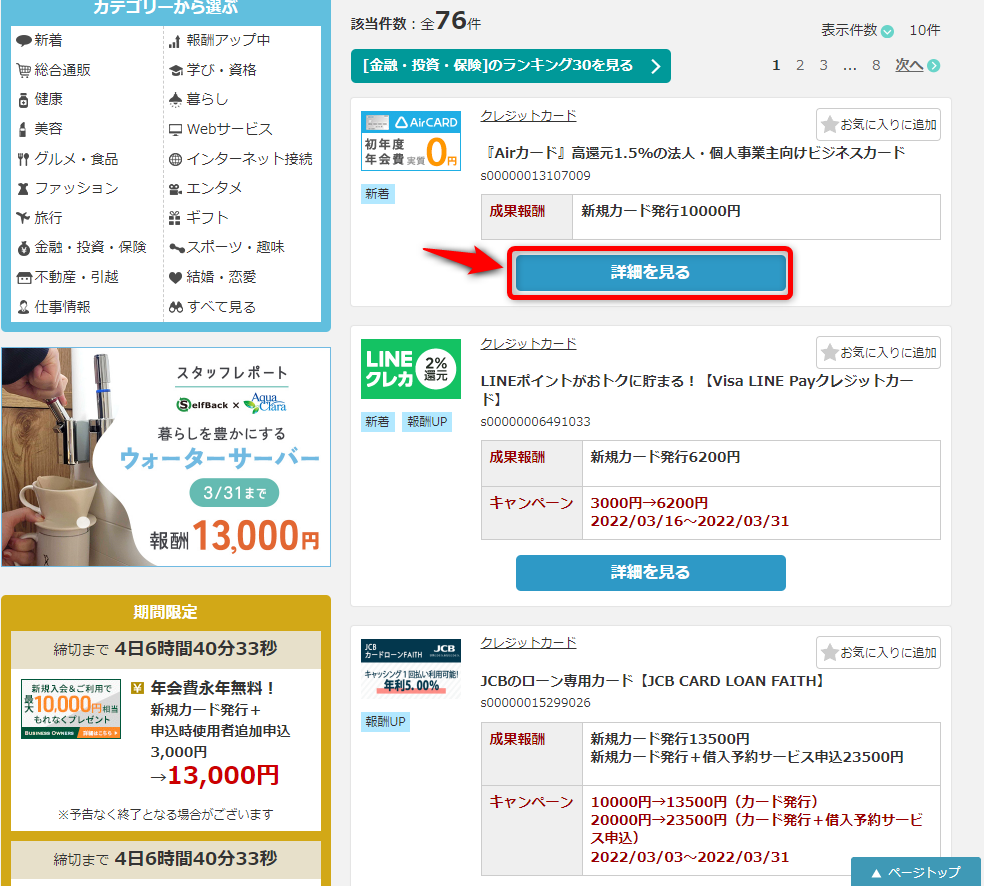Click the 金融・投資・保険 money bag icon

[x=24, y=248]
